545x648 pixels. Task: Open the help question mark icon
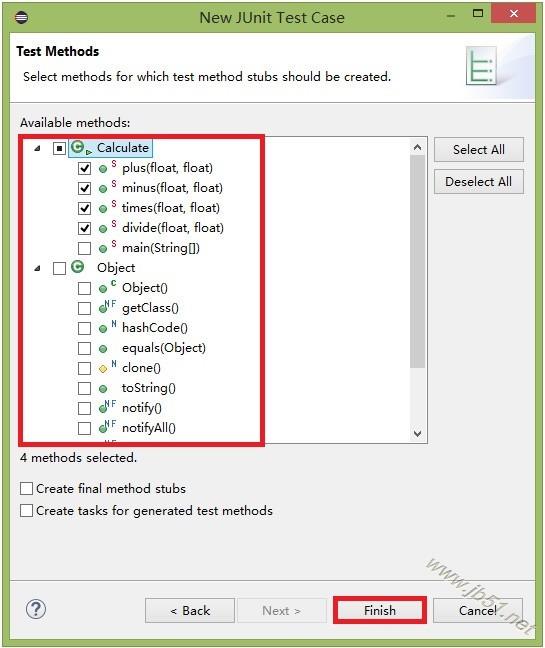[x=36, y=609]
